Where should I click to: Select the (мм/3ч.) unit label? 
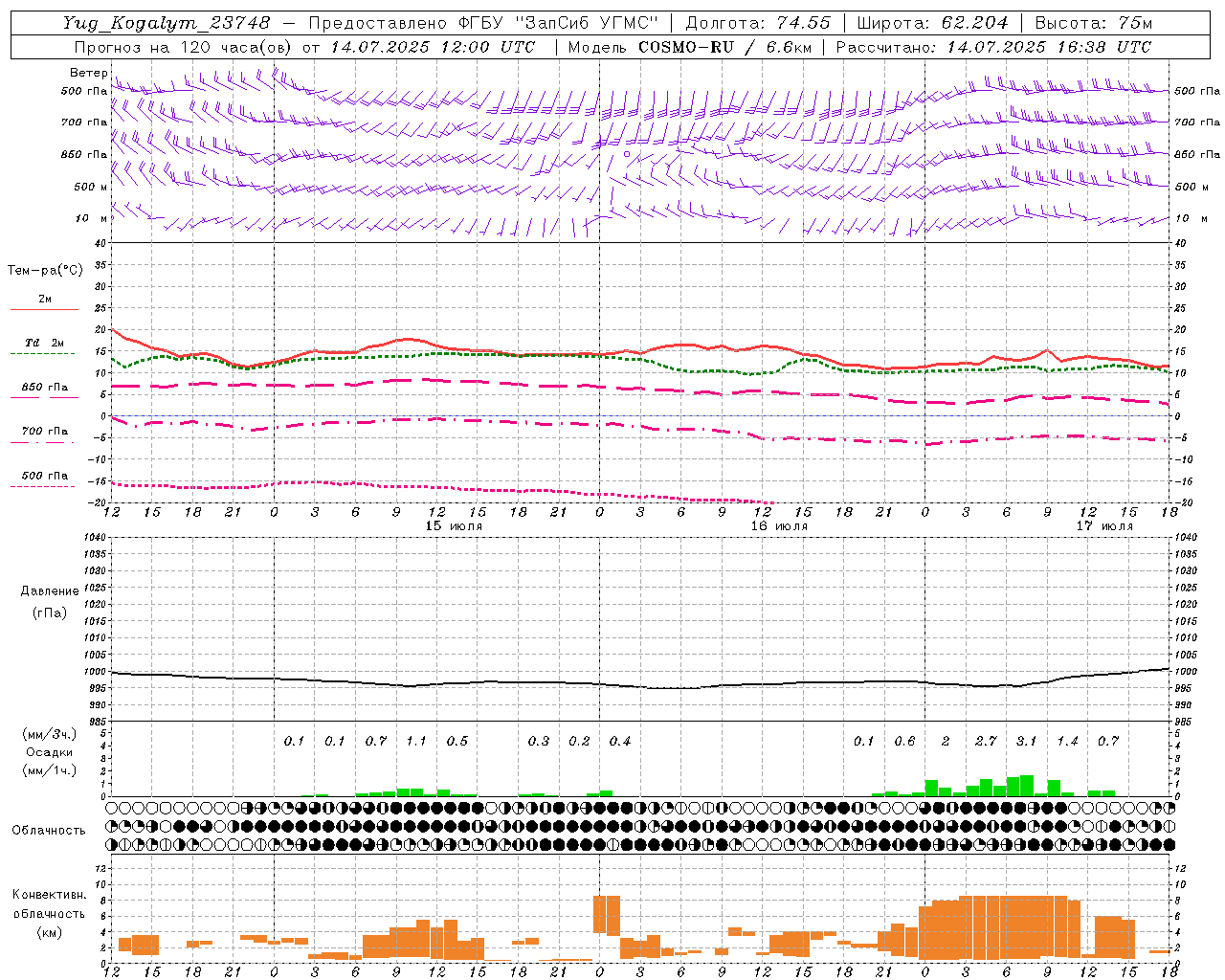(50, 734)
